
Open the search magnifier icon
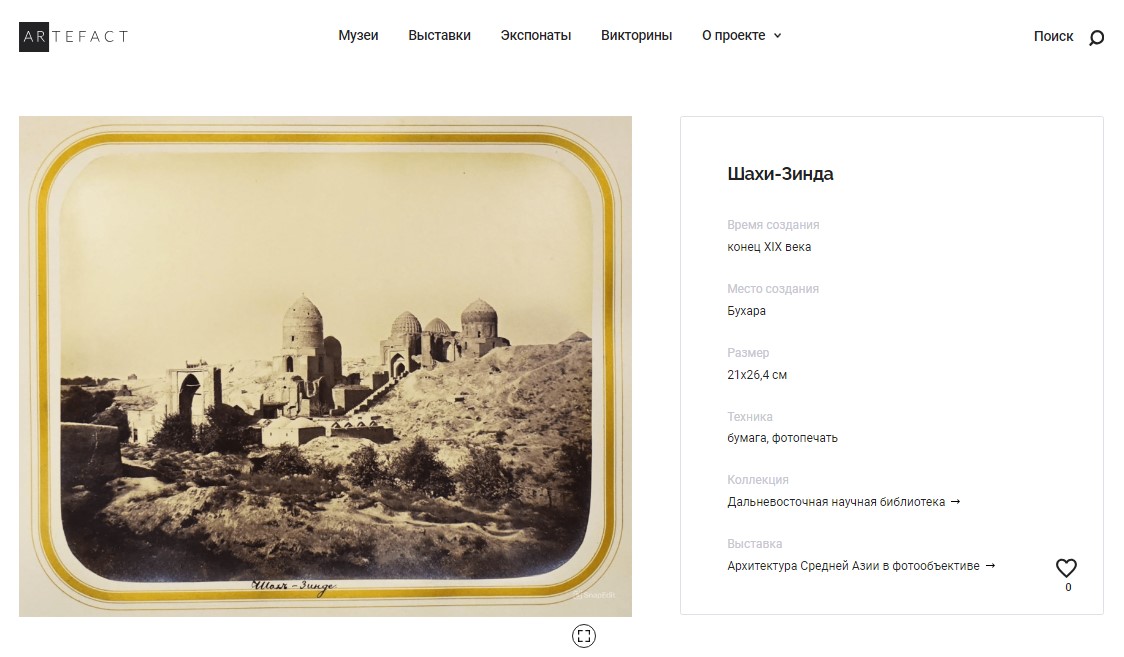[x=1096, y=37]
